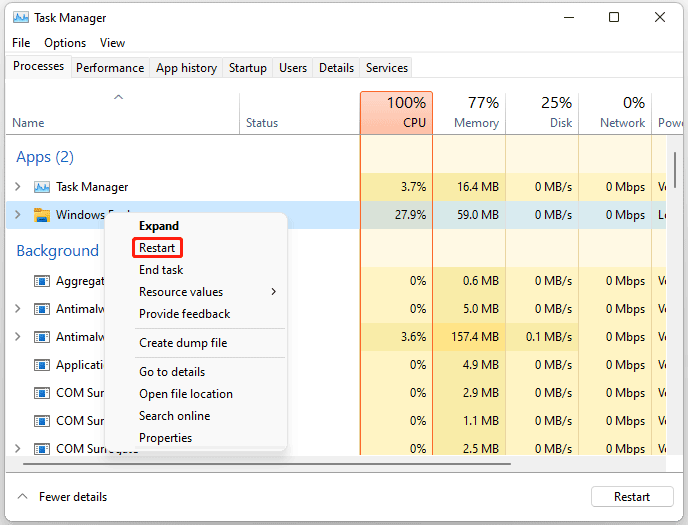Click the 157.4 MB memory cell
688x525 pixels.
(469, 337)
